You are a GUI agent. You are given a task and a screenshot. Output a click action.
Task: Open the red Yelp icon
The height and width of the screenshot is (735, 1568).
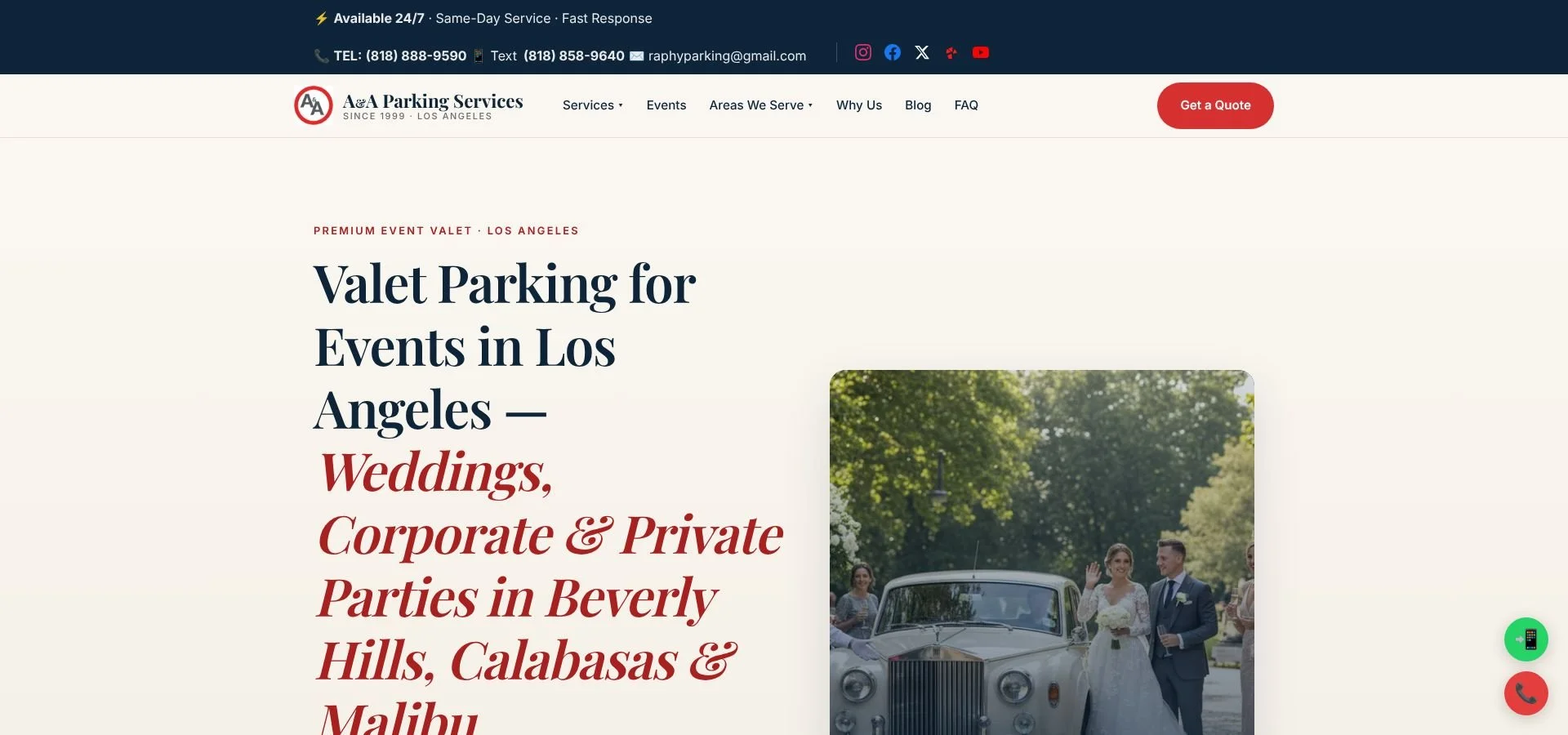(951, 53)
